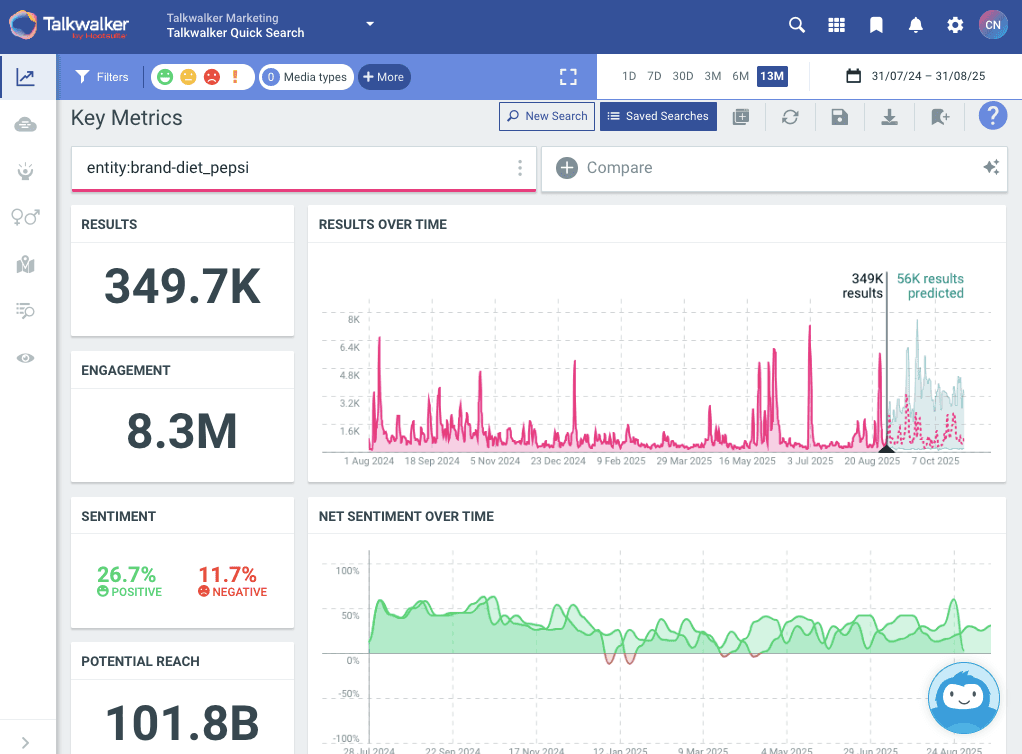Open the apps grid menu
The width and height of the screenshot is (1022, 754).
pyautogui.click(x=837, y=26)
